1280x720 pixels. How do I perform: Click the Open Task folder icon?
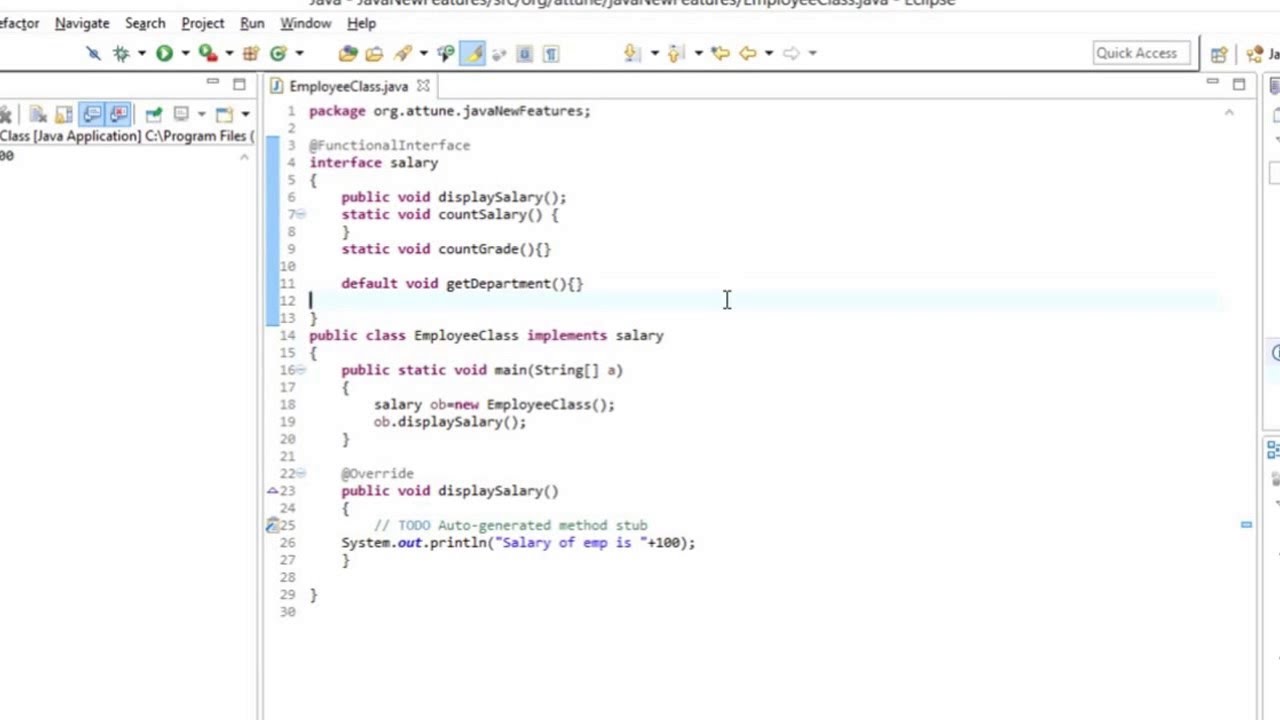tap(374, 53)
